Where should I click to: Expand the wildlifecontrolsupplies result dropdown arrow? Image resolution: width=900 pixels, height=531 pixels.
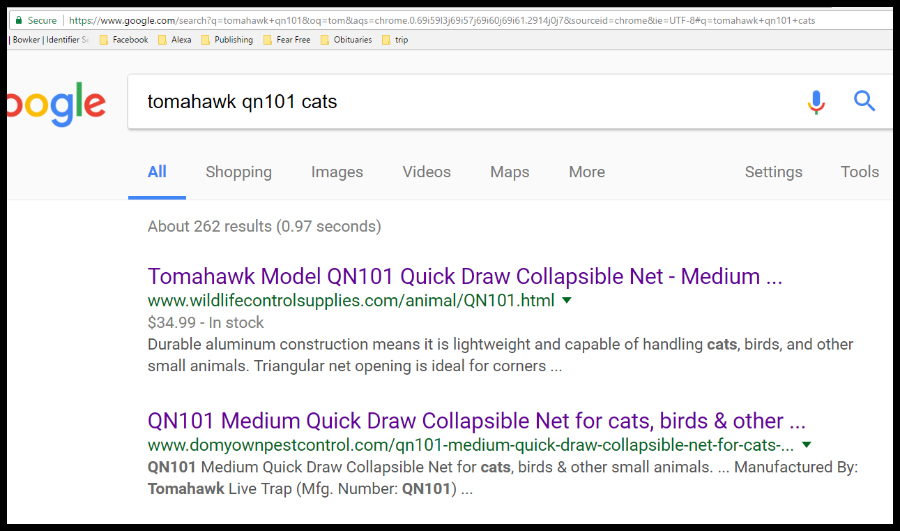pyautogui.click(x=567, y=300)
